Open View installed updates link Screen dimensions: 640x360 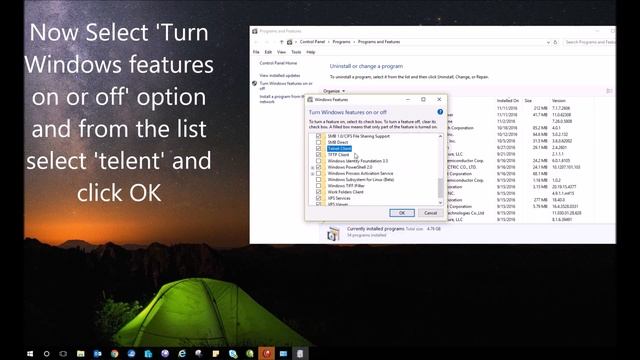click(280, 76)
